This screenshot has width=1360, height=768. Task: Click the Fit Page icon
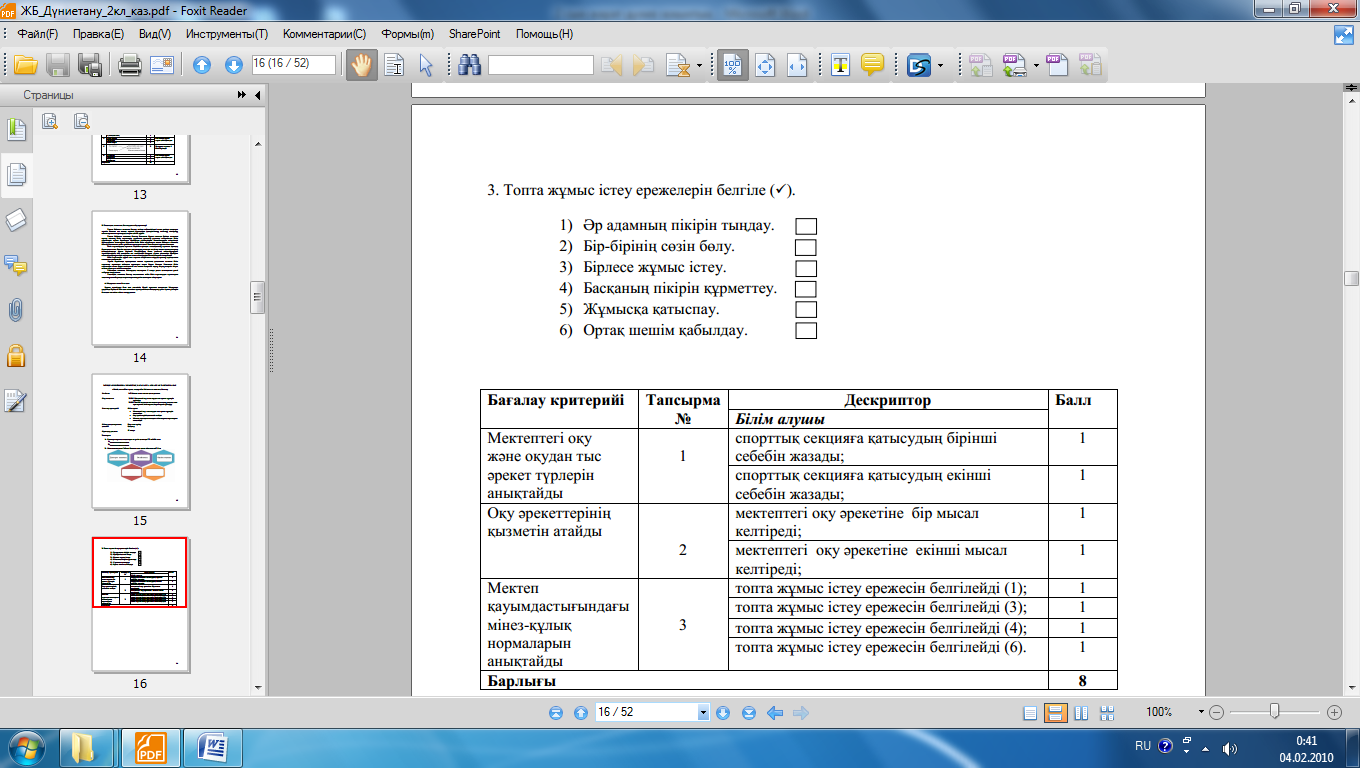tap(766, 66)
